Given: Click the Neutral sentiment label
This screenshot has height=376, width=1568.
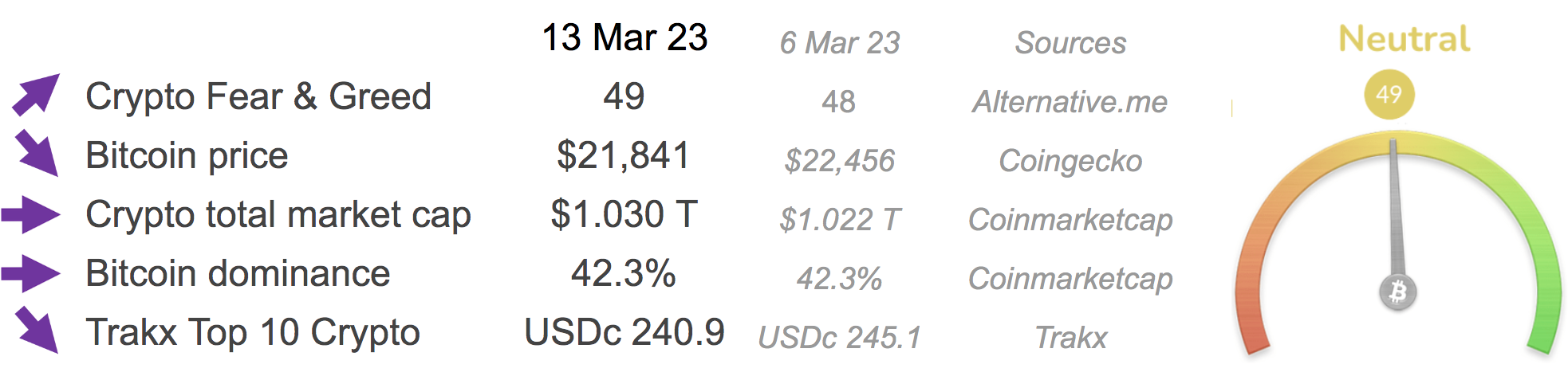Looking at the screenshot, I should coord(1404,39).
